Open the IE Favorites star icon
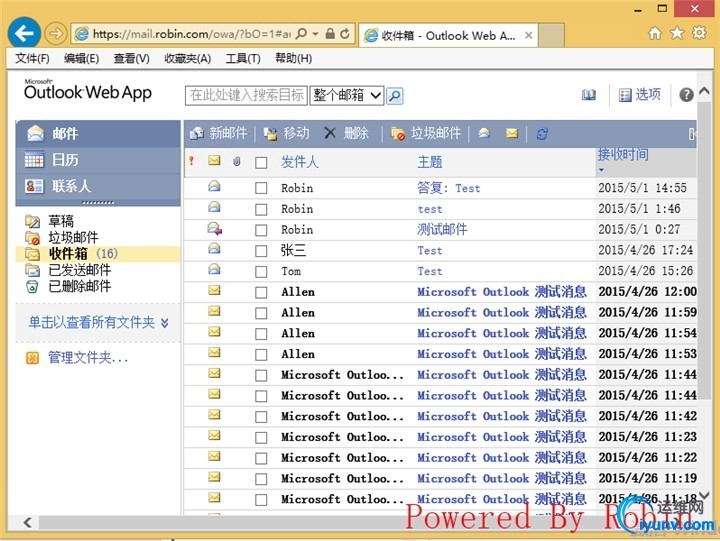The width and height of the screenshot is (720, 541). pos(677,33)
